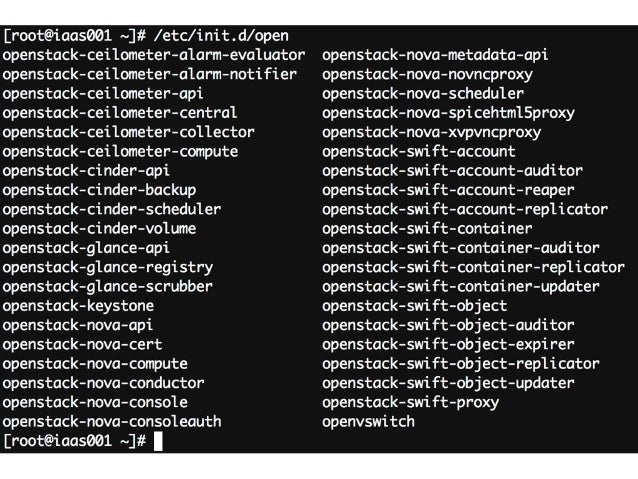The height and width of the screenshot is (479, 638).
Task: Click openstack-nova-spicehtml5proxy entry
Action: (x=448, y=113)
